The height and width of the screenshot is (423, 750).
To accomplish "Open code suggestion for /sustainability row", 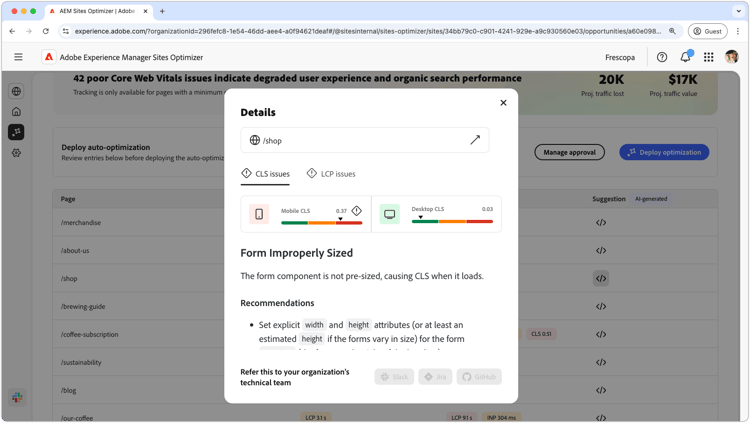I will [601, 362].
